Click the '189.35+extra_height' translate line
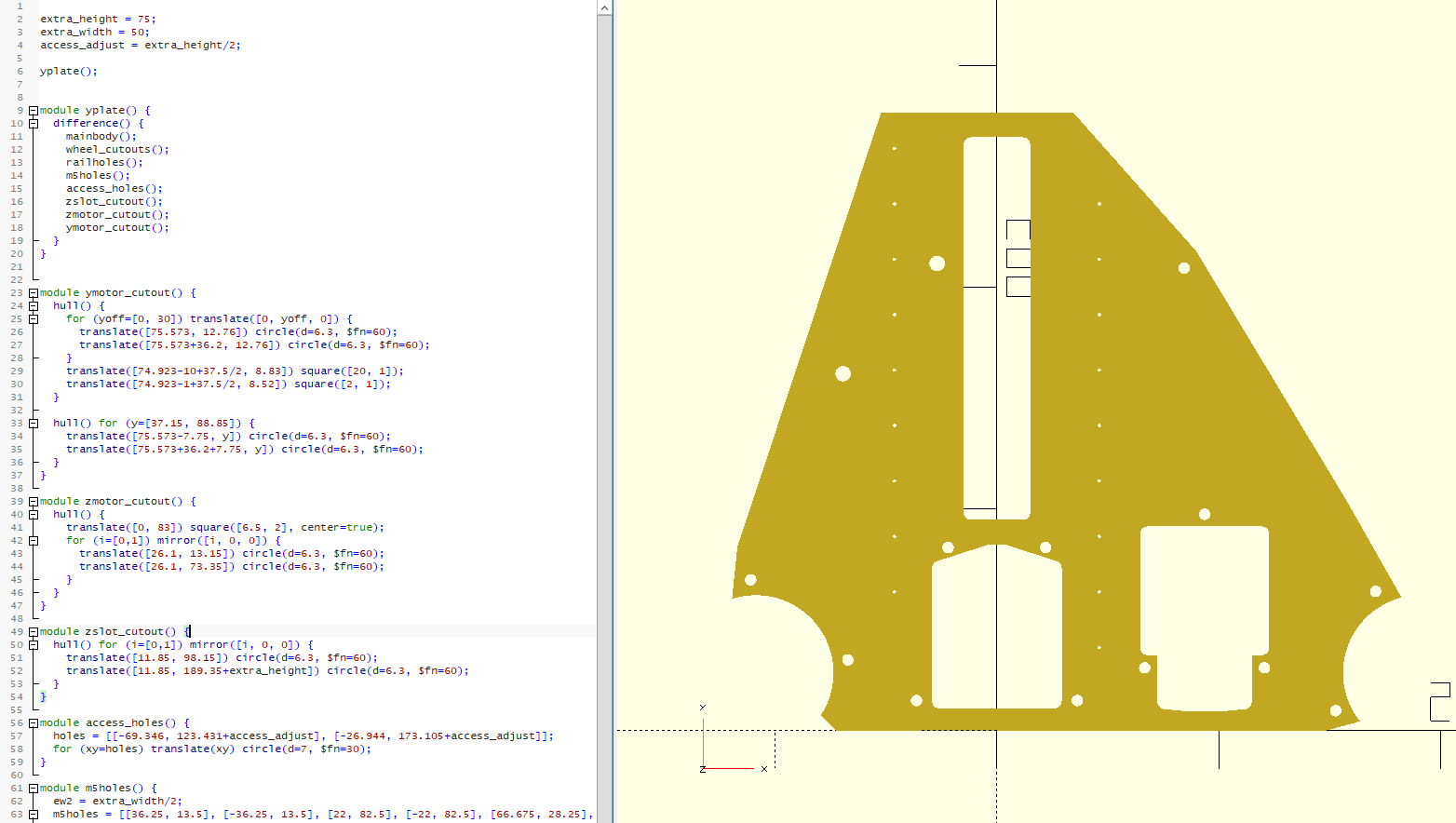The width and height of the screenshot is (1456, 823). click(x=267, y=670)
